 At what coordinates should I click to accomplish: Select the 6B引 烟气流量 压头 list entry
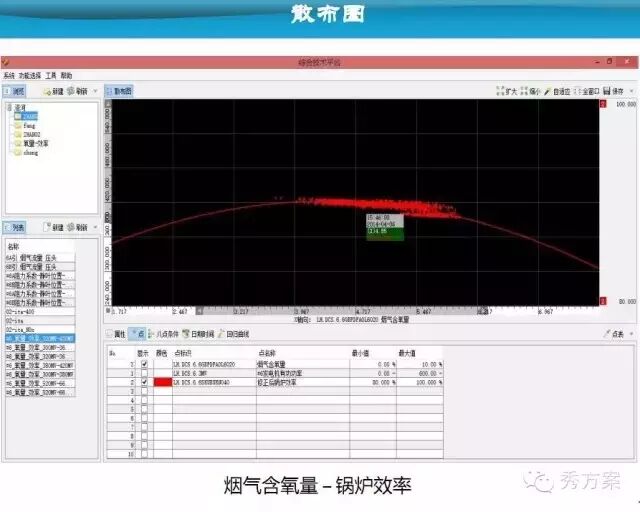click(40, 267)
